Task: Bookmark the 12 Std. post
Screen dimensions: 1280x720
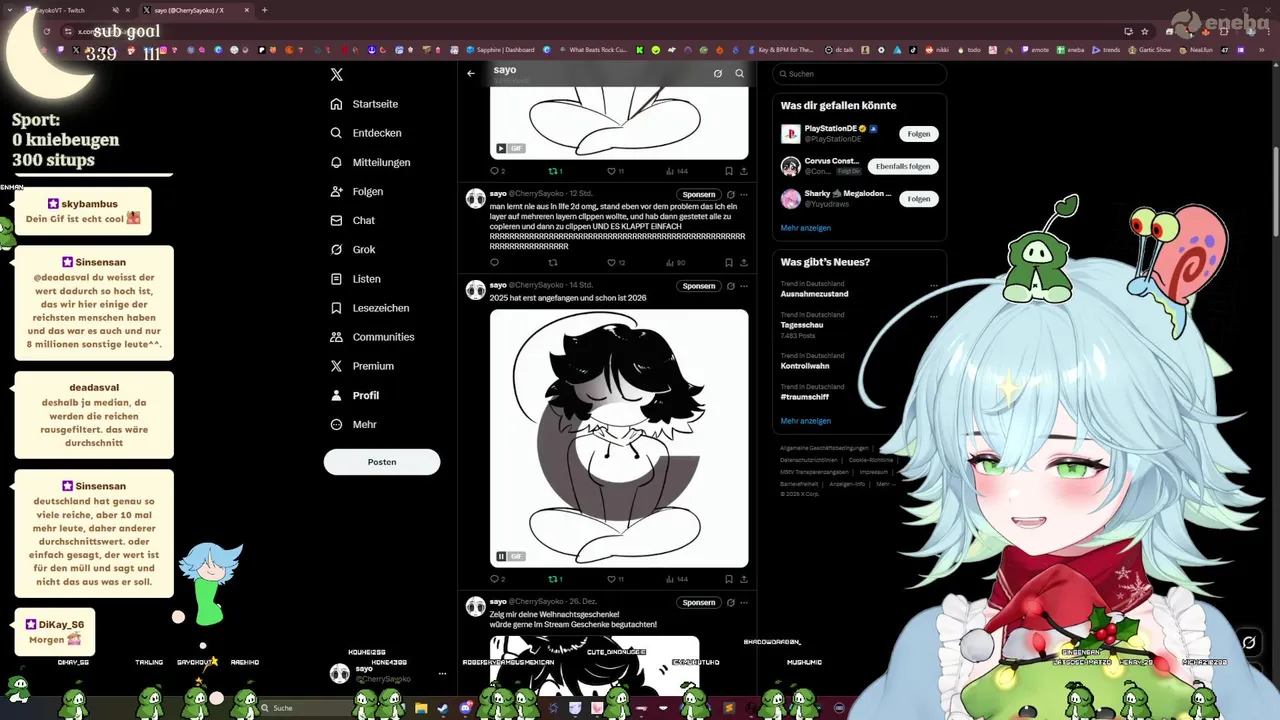Action: (x=729, y=263)
